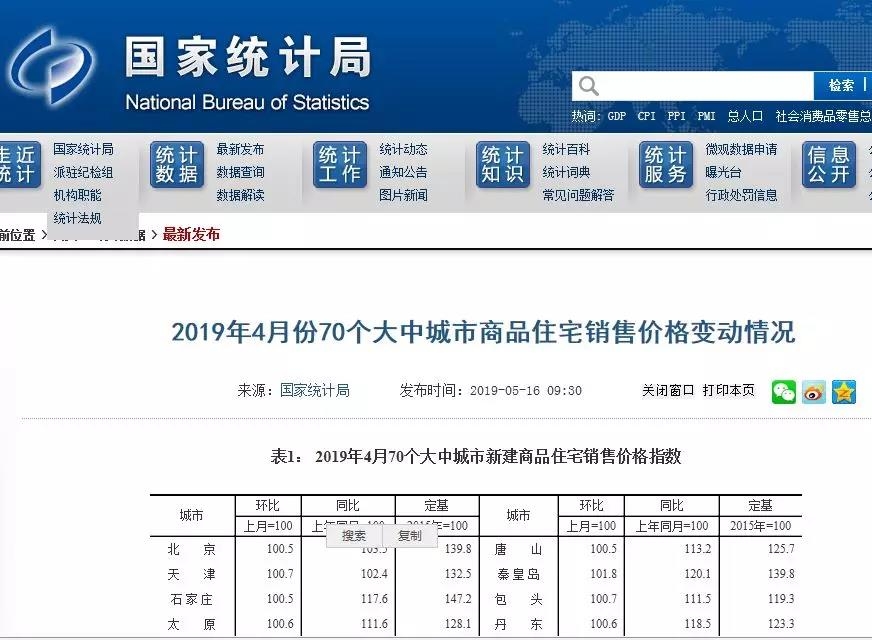Open the 统计工作 blue tile
This screenshot has width=872, height=640.
click(x=340, y=165)
